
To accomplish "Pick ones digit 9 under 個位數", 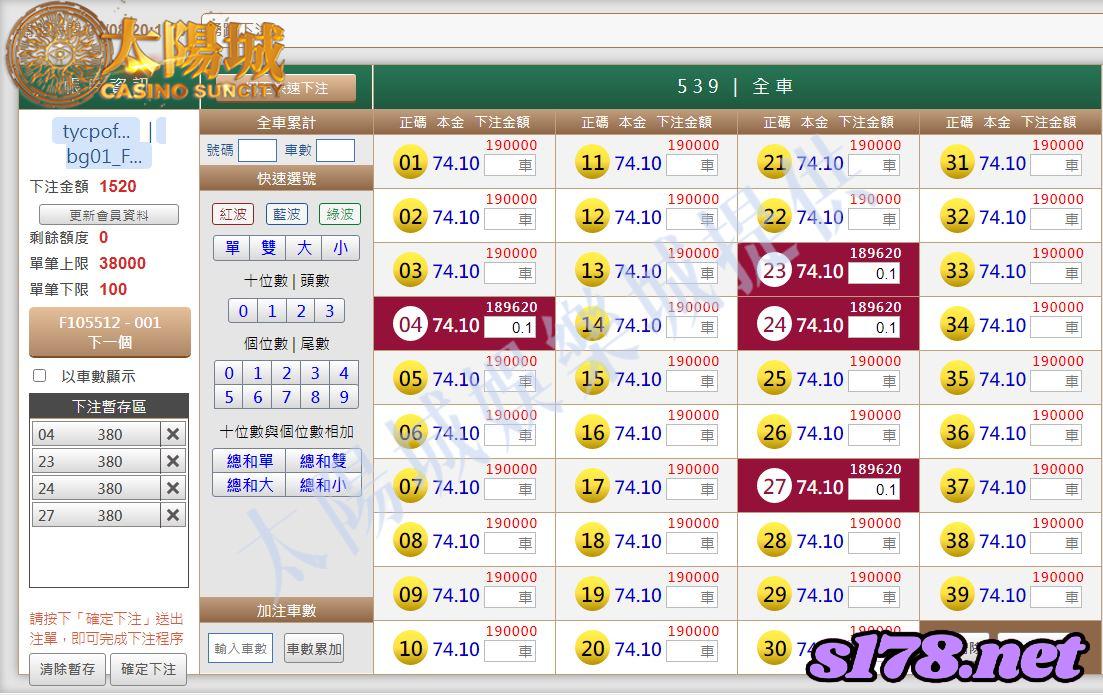I will [x=344, y=397].
